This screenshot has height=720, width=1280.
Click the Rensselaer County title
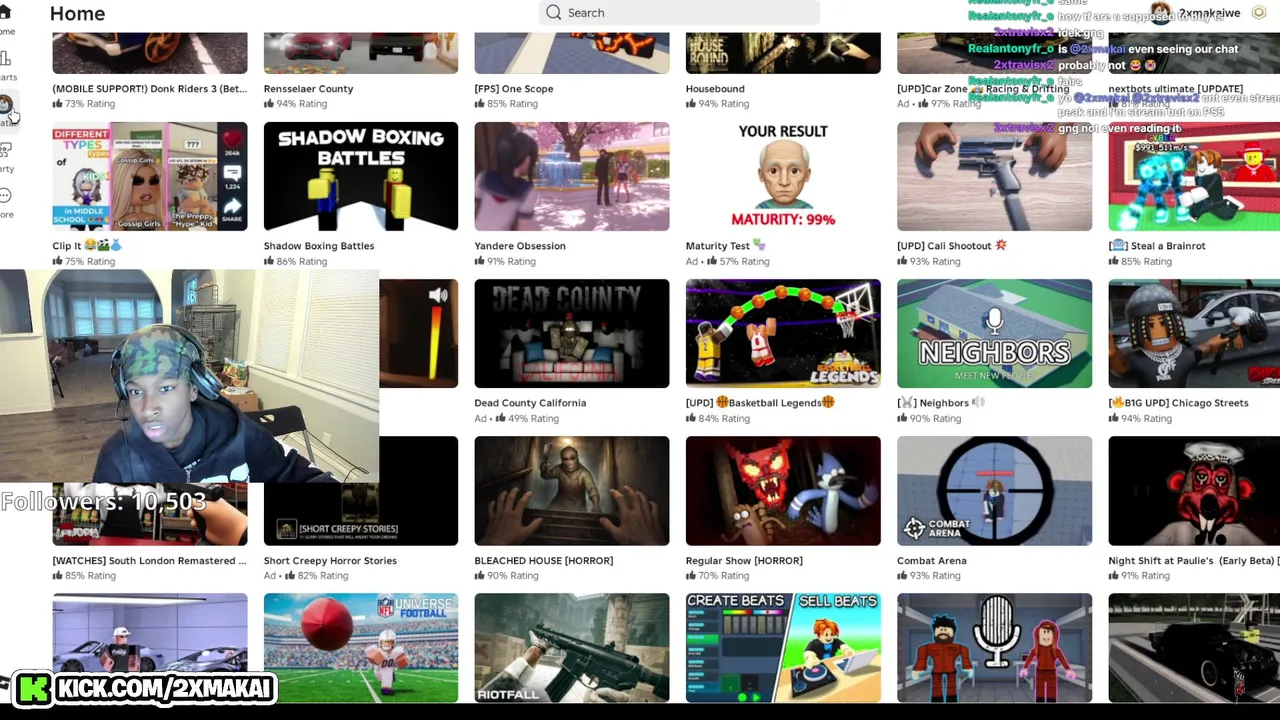tap(308, 89)
